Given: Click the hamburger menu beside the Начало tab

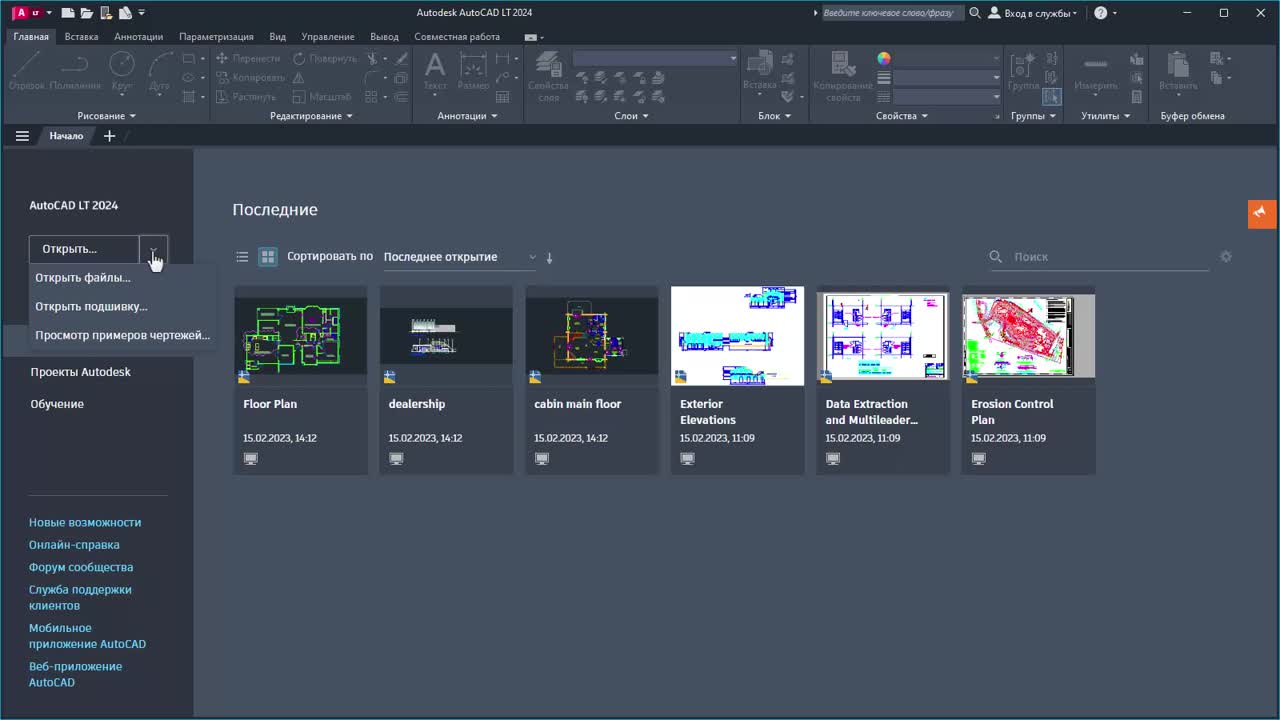Looking at the screenshot, I should tap(22, 136).
